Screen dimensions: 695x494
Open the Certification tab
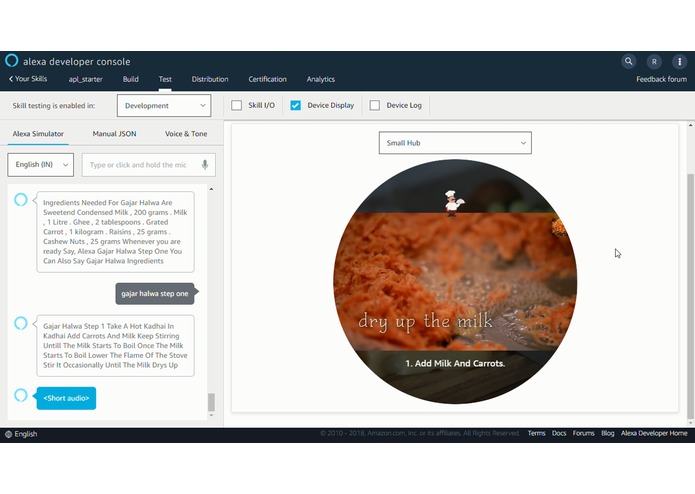[267, 79]
